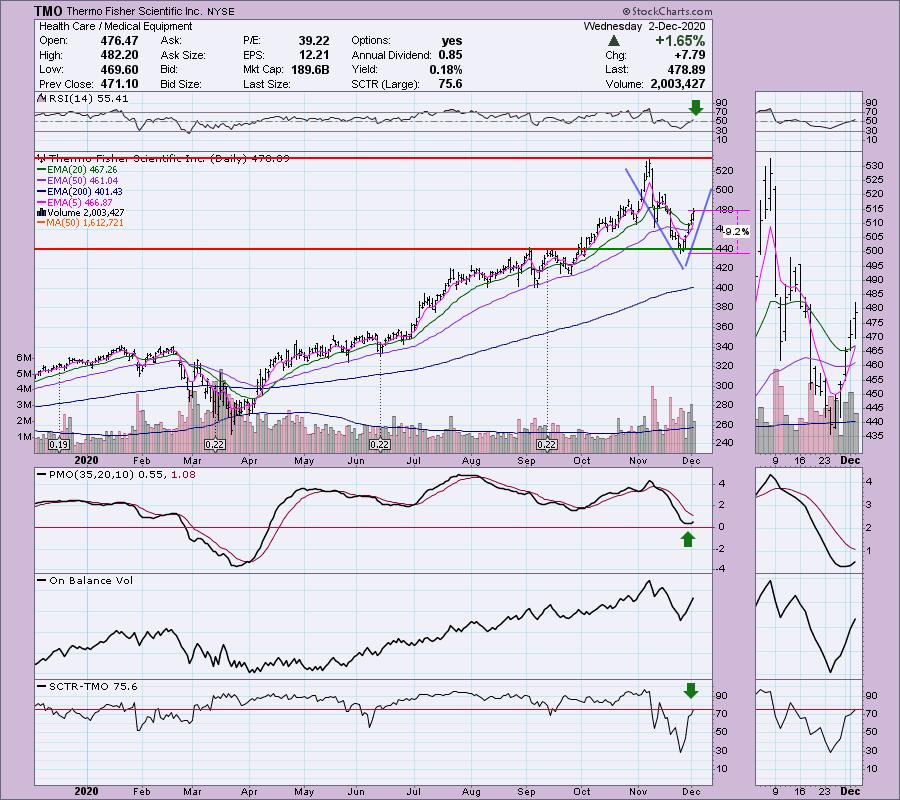This screenshot has width=900, height=800.
Task: Open the Health Care / Medical Equipment sector label
Action: 116,26
